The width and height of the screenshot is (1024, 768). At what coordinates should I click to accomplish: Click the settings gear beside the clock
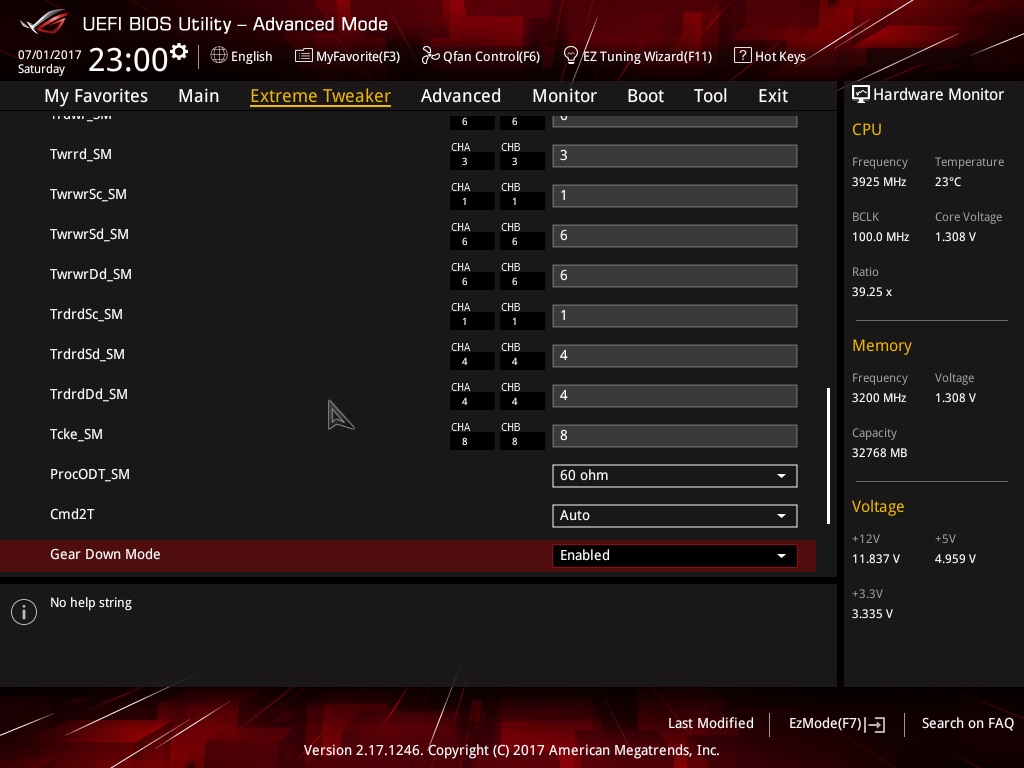click(x=179, y=52)
